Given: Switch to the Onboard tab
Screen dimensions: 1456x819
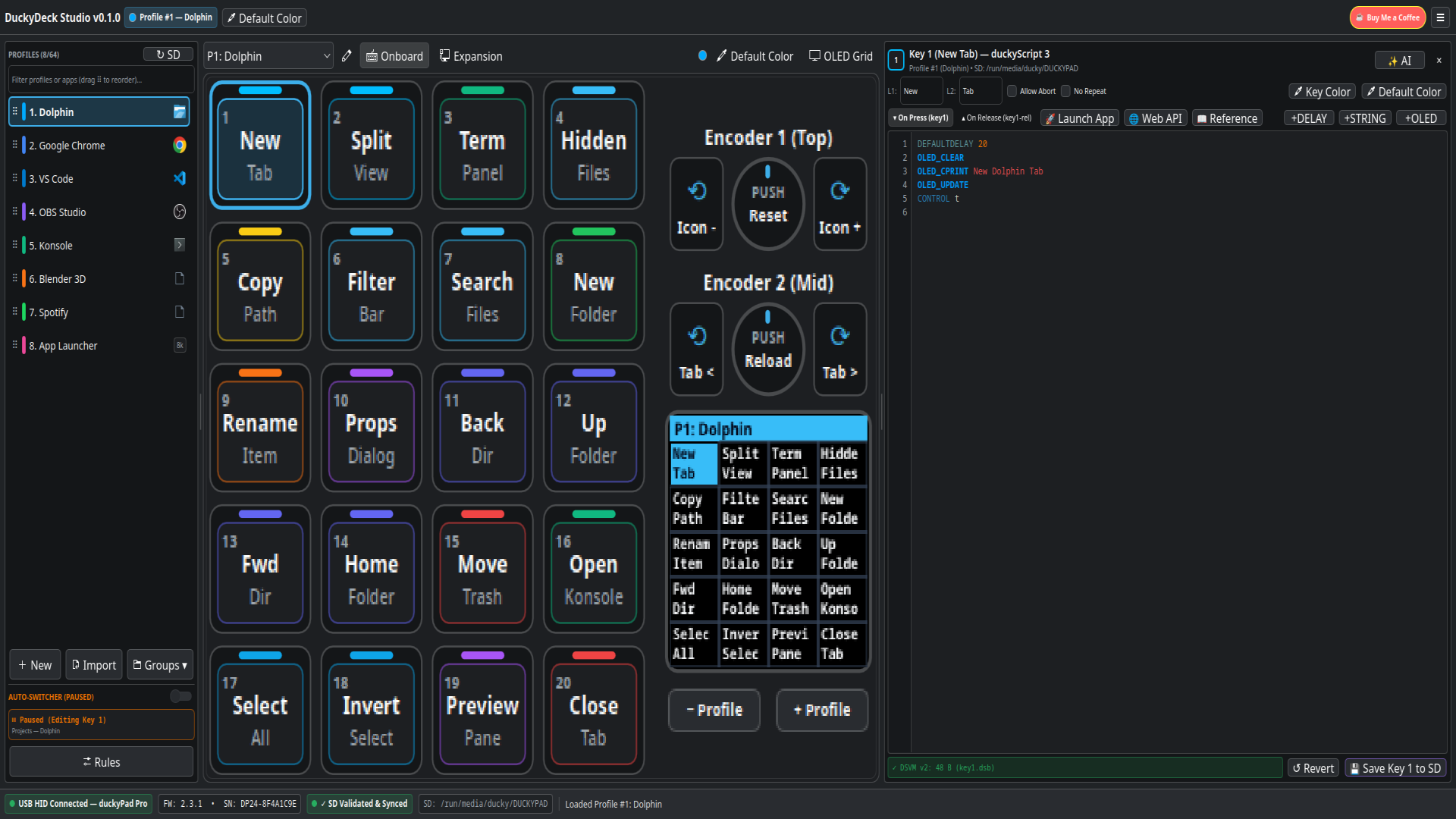Looking at the screenshot, I should pos(394,56).
